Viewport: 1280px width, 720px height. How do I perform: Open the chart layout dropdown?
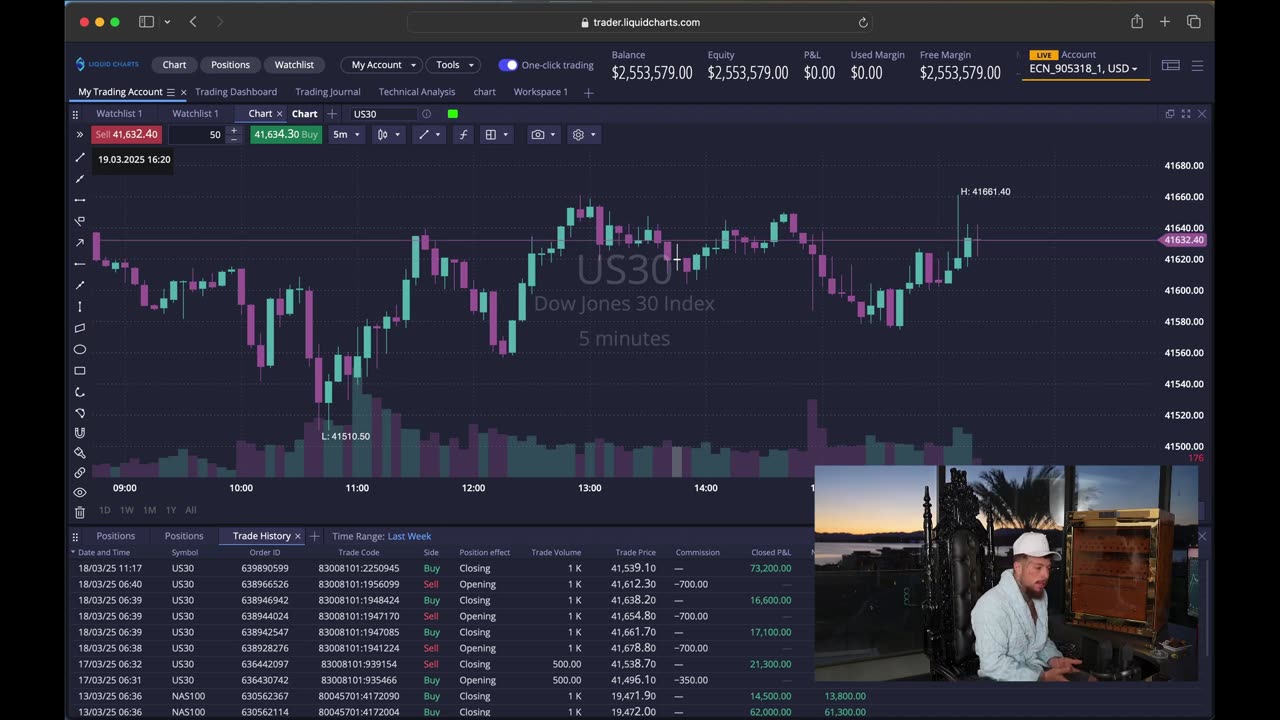point(496,134)
